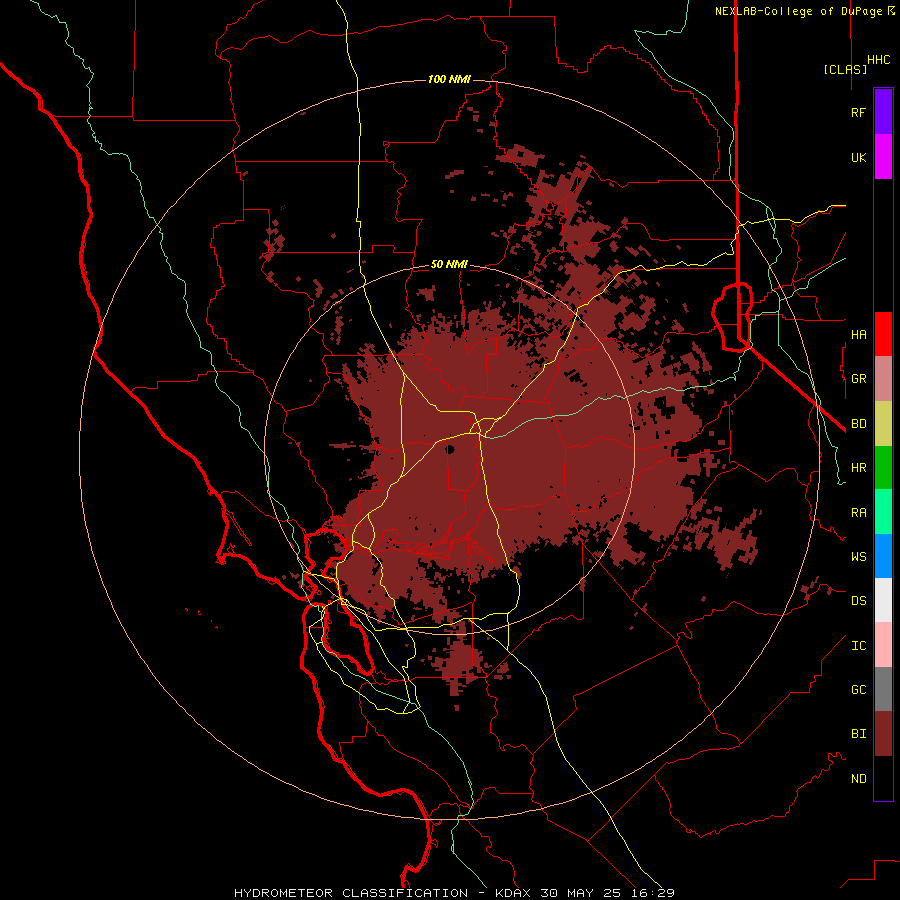Click the RF legend label
The width and height of the screenshot is (900, 900).
click(859, 112)
